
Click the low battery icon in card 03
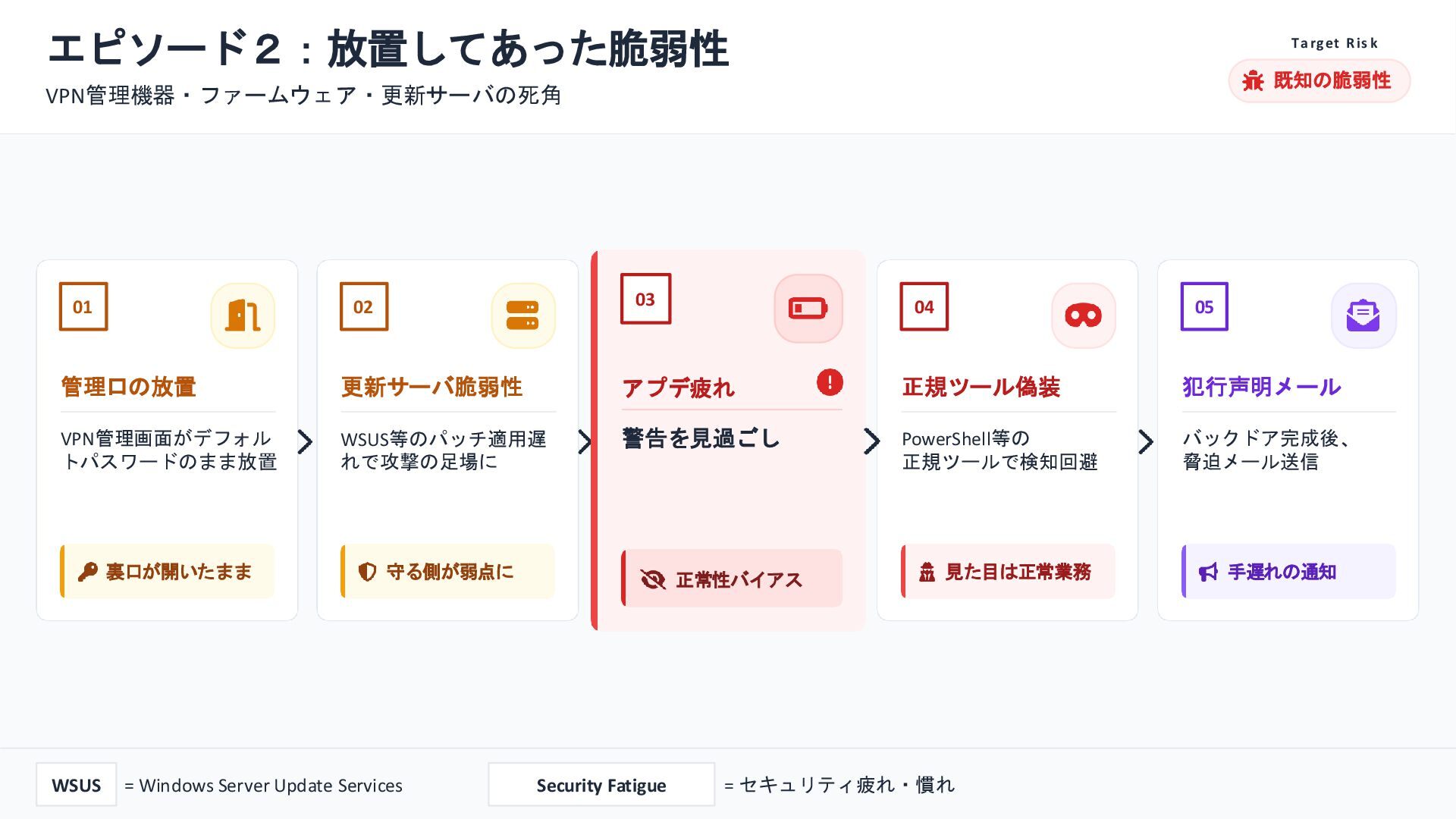pyautogui.click(x=808, y=309)
